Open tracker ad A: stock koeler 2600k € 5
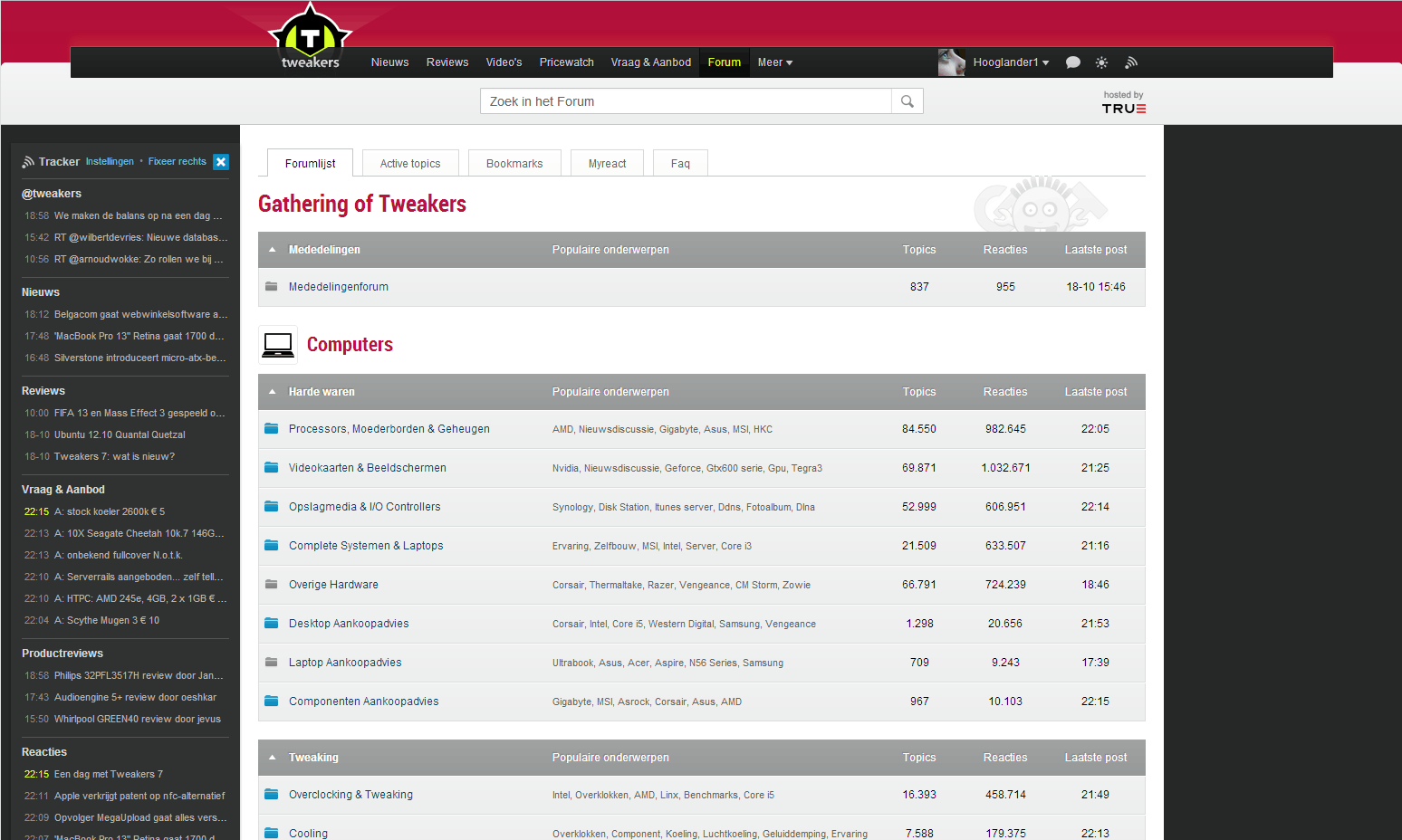 (110, 511)
